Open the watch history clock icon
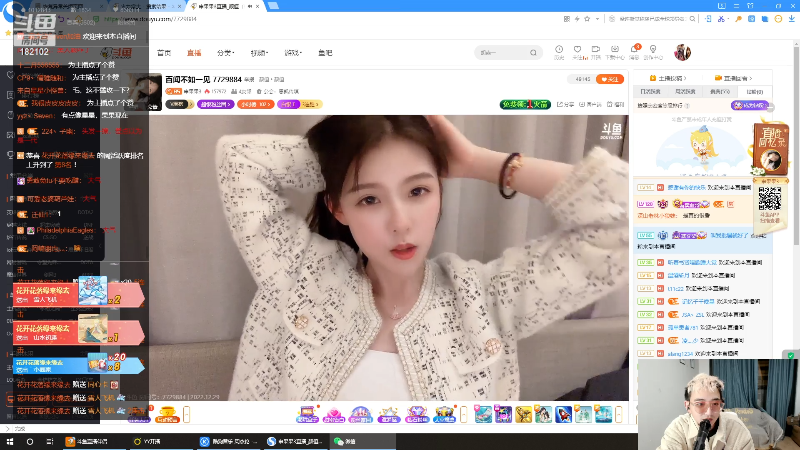 [559, 49]
